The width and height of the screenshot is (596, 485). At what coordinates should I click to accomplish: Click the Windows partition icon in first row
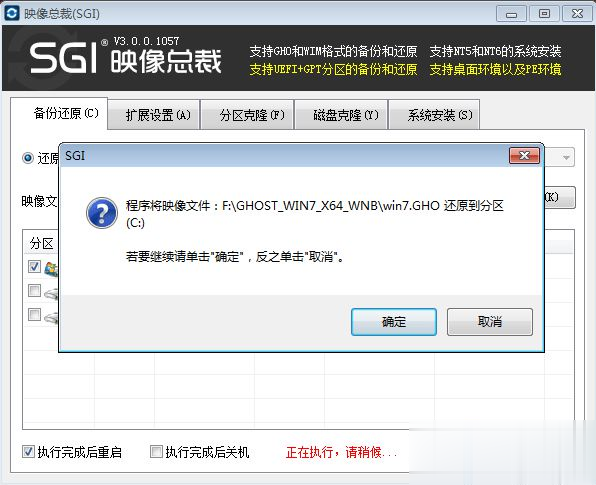pyautogui.click(x=52, y=268)
